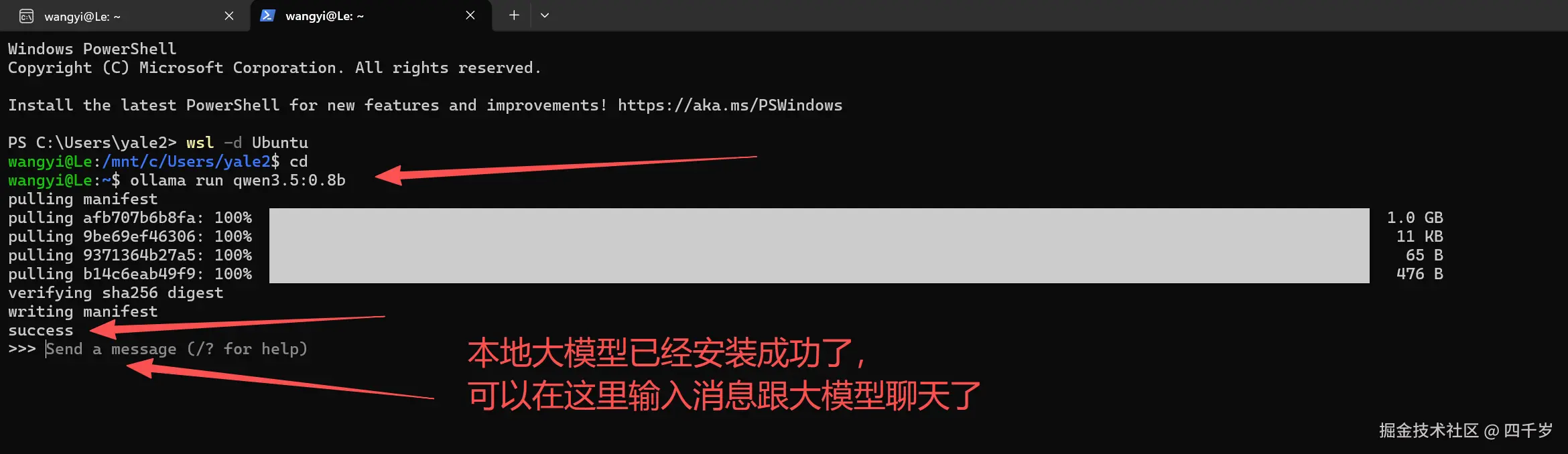Click the command prompt icon on first tab

click(26, 16)
